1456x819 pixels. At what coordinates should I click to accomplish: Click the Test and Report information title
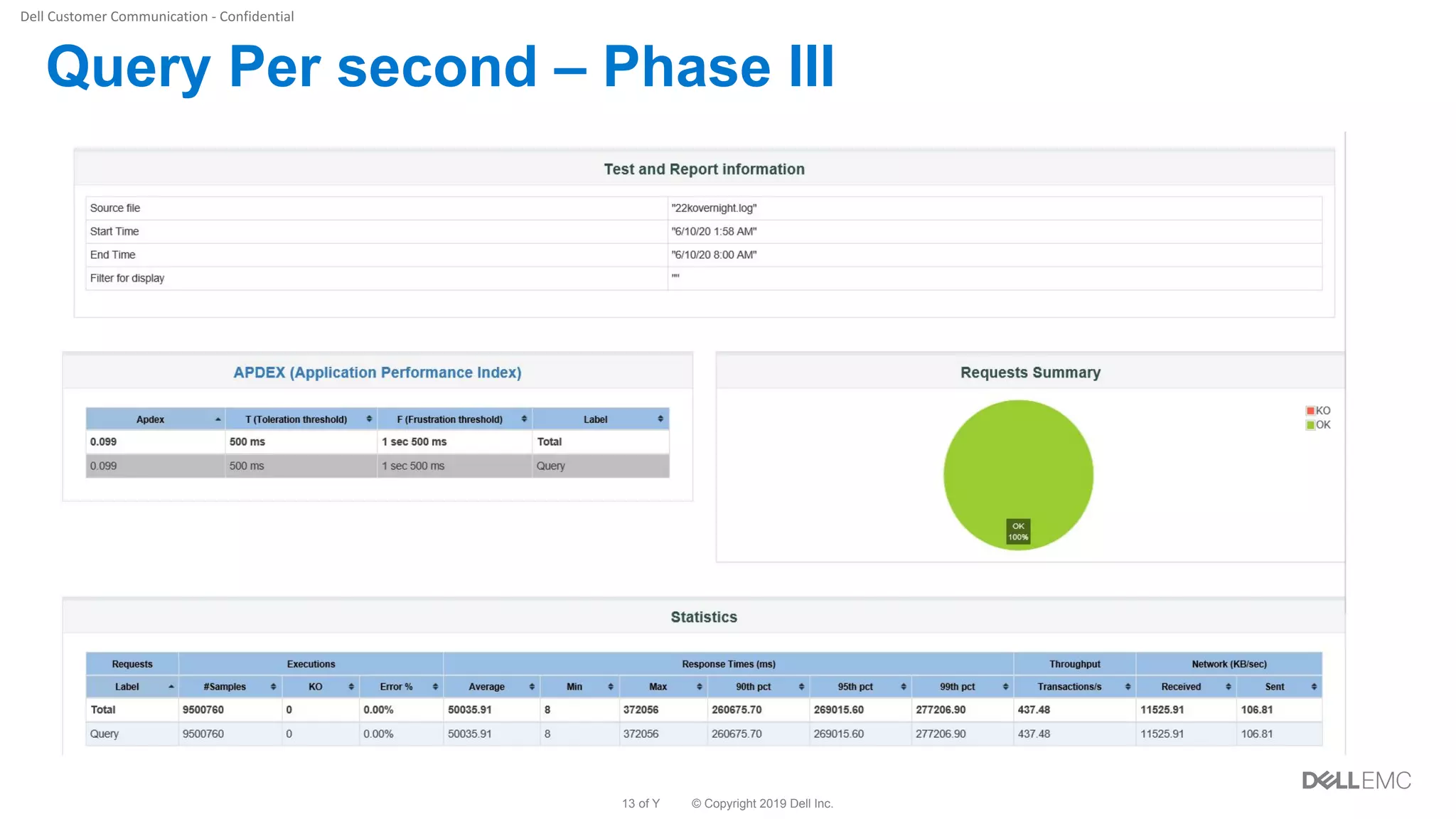(x=704, y=169)
